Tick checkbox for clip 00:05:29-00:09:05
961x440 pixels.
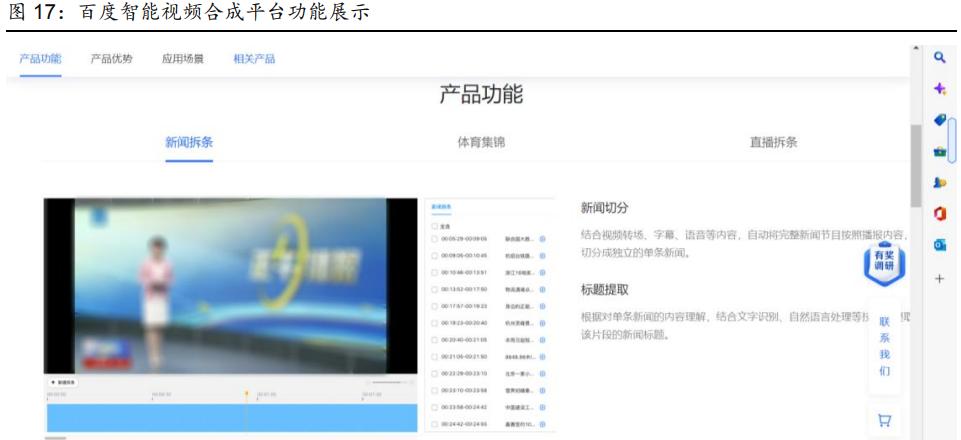pos(435,239)
